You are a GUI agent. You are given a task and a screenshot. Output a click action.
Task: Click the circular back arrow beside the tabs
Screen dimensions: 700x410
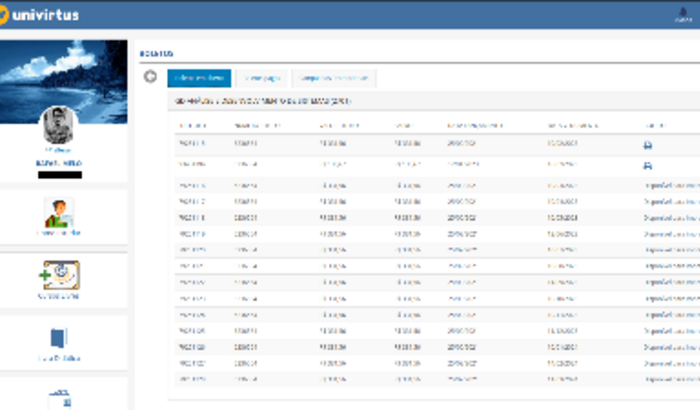151,77
